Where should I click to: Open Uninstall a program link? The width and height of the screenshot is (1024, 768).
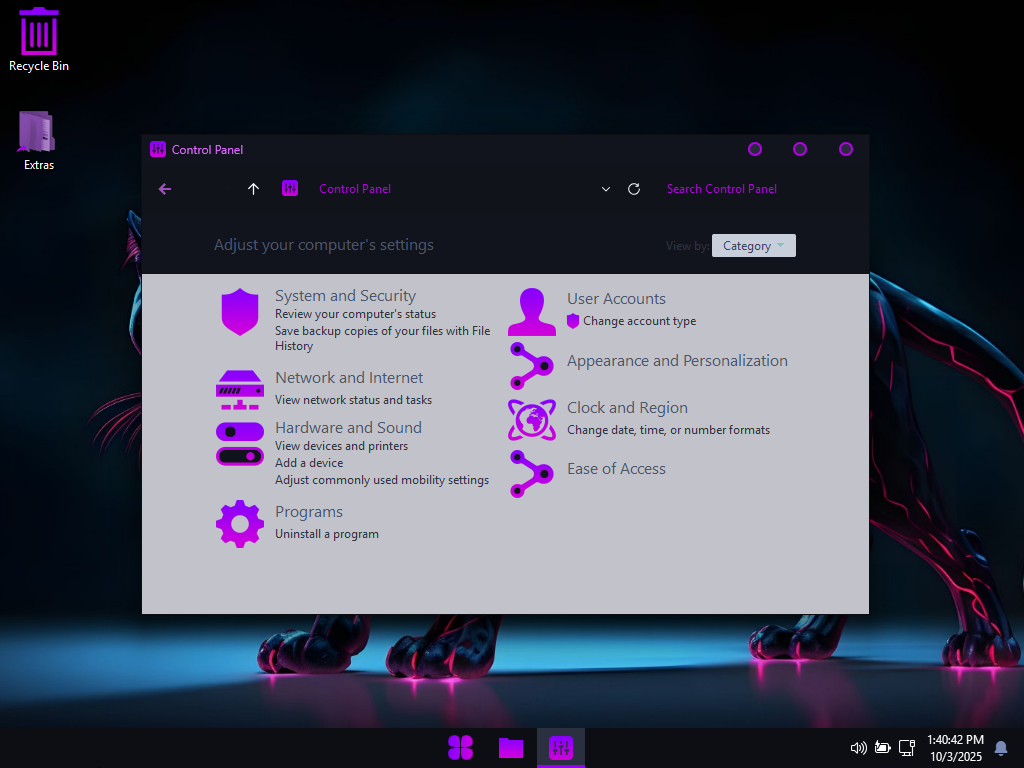click(327, 534)
